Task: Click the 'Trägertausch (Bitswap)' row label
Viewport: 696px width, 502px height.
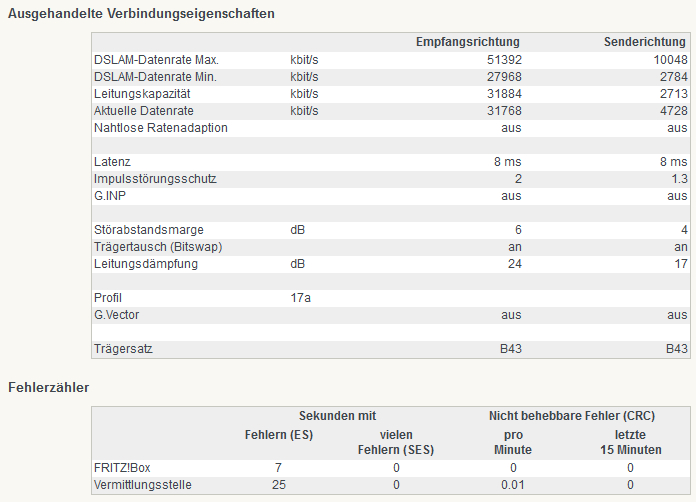Action: [x=158, y=247]
